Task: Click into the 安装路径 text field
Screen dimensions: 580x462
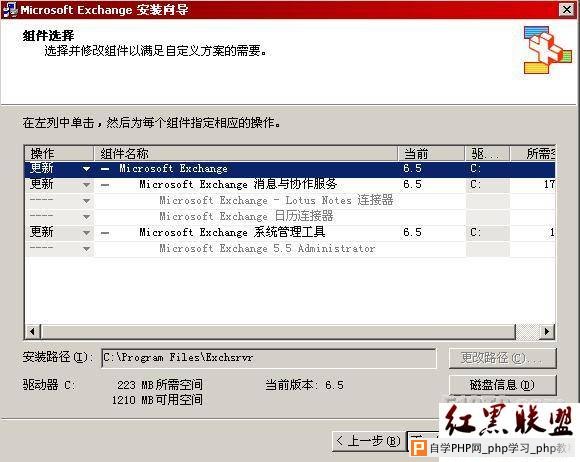Action: pos(269,358)
